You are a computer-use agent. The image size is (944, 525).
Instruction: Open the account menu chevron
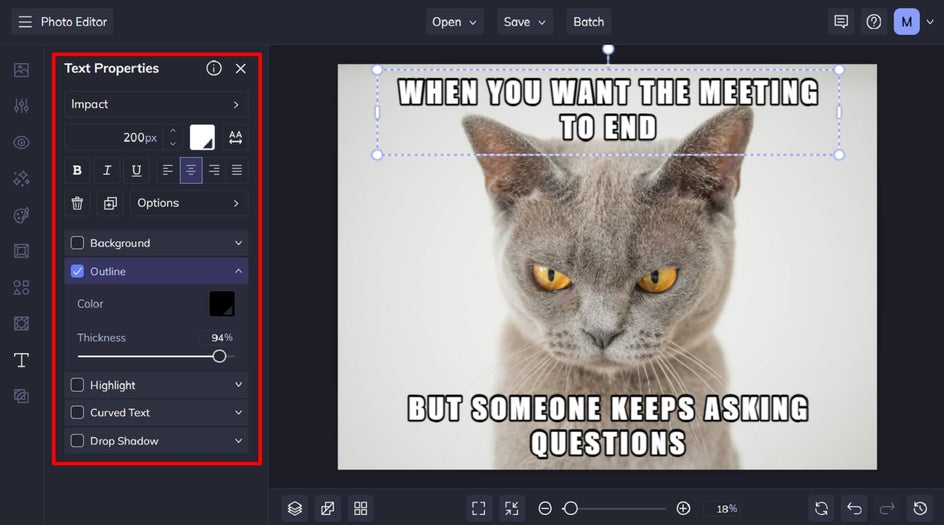click(x=930, y=22)
